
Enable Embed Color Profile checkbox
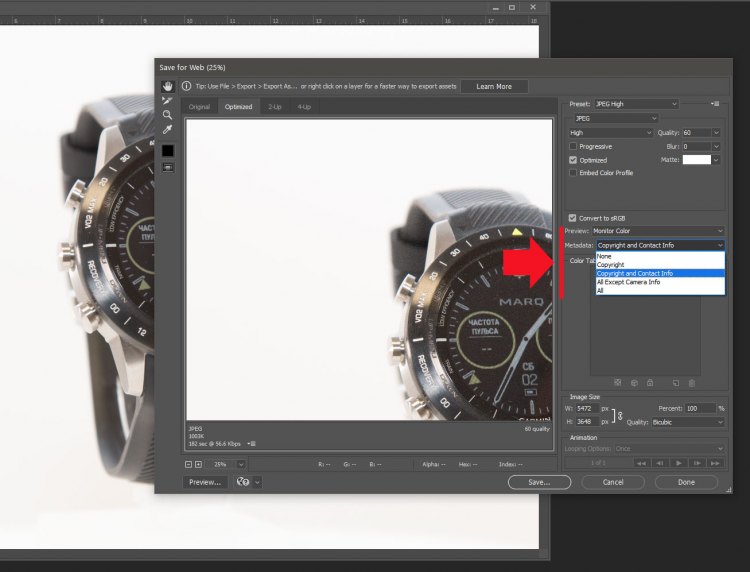tap(573, 172)
